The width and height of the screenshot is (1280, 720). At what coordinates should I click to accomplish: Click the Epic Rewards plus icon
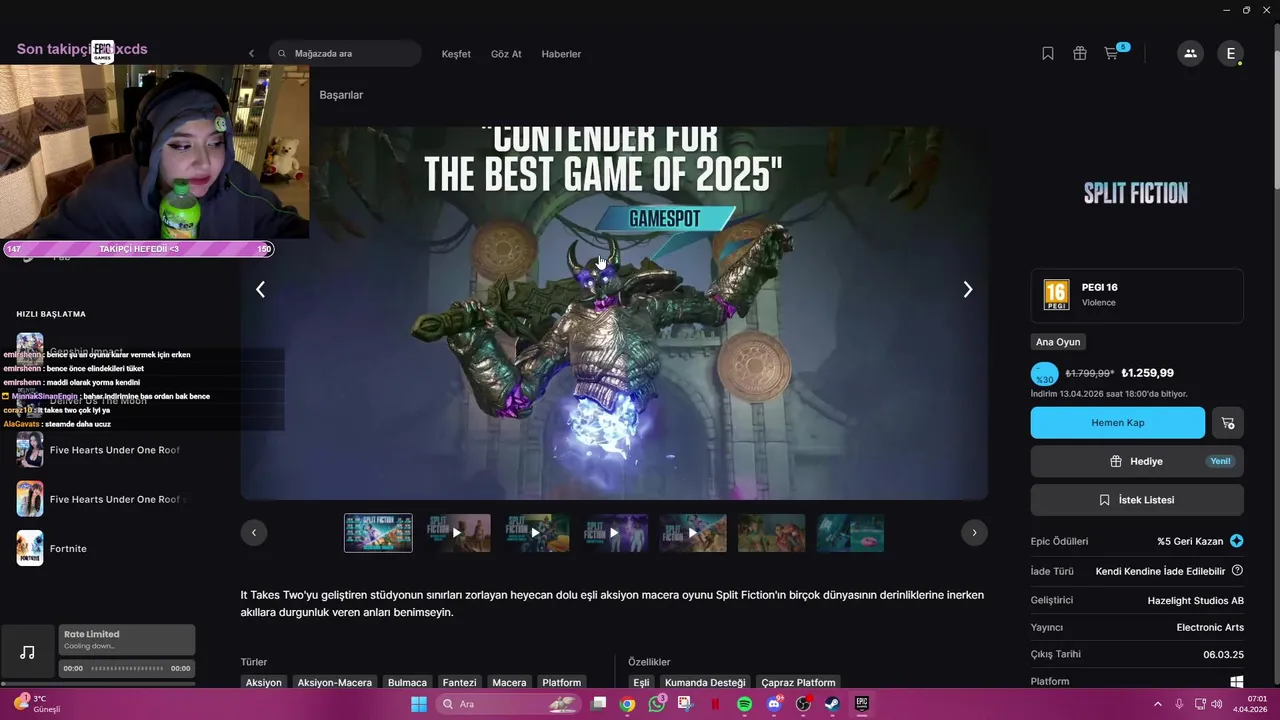(x=1237, y=541)
